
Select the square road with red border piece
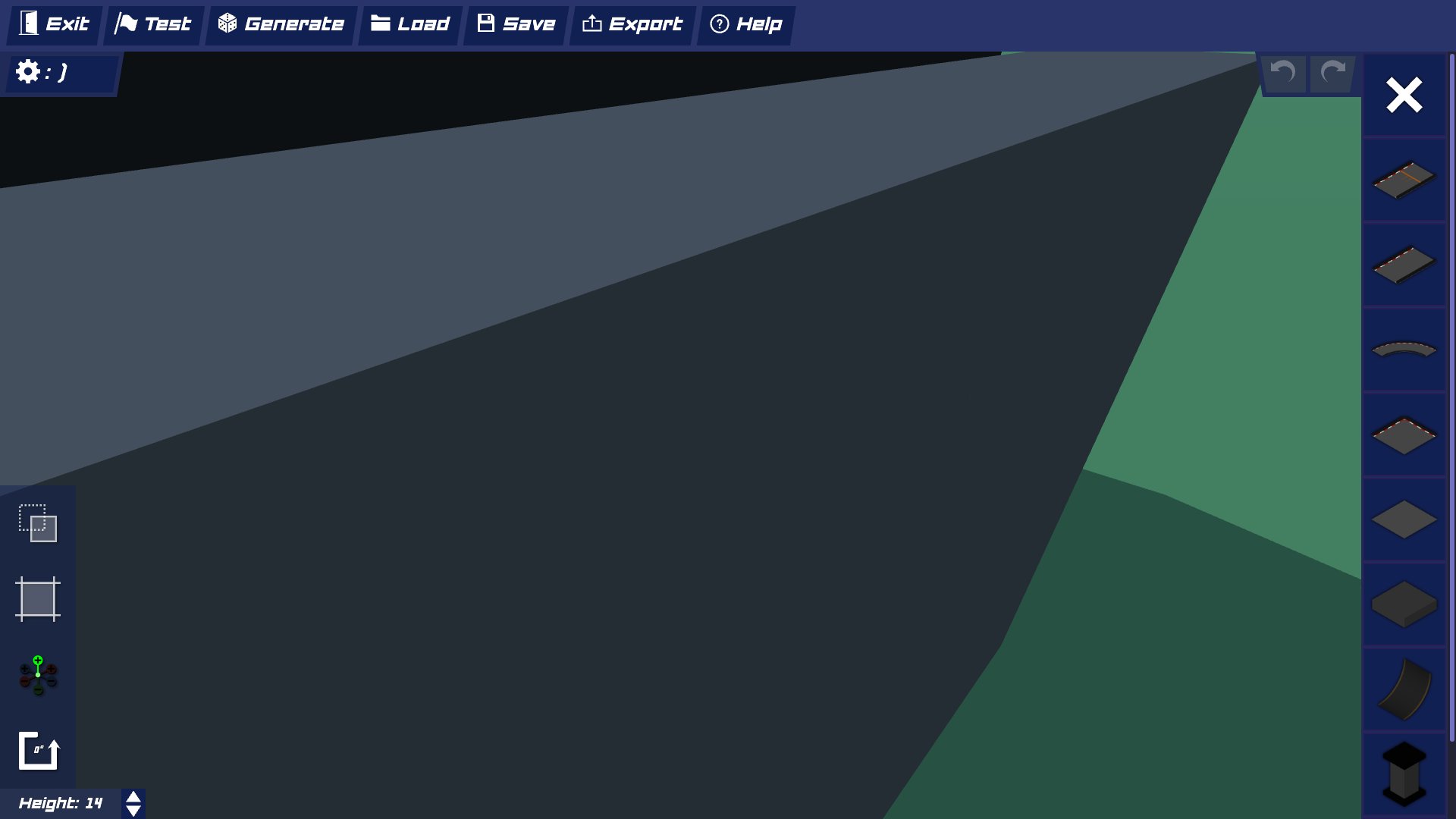coord(1404,435)
